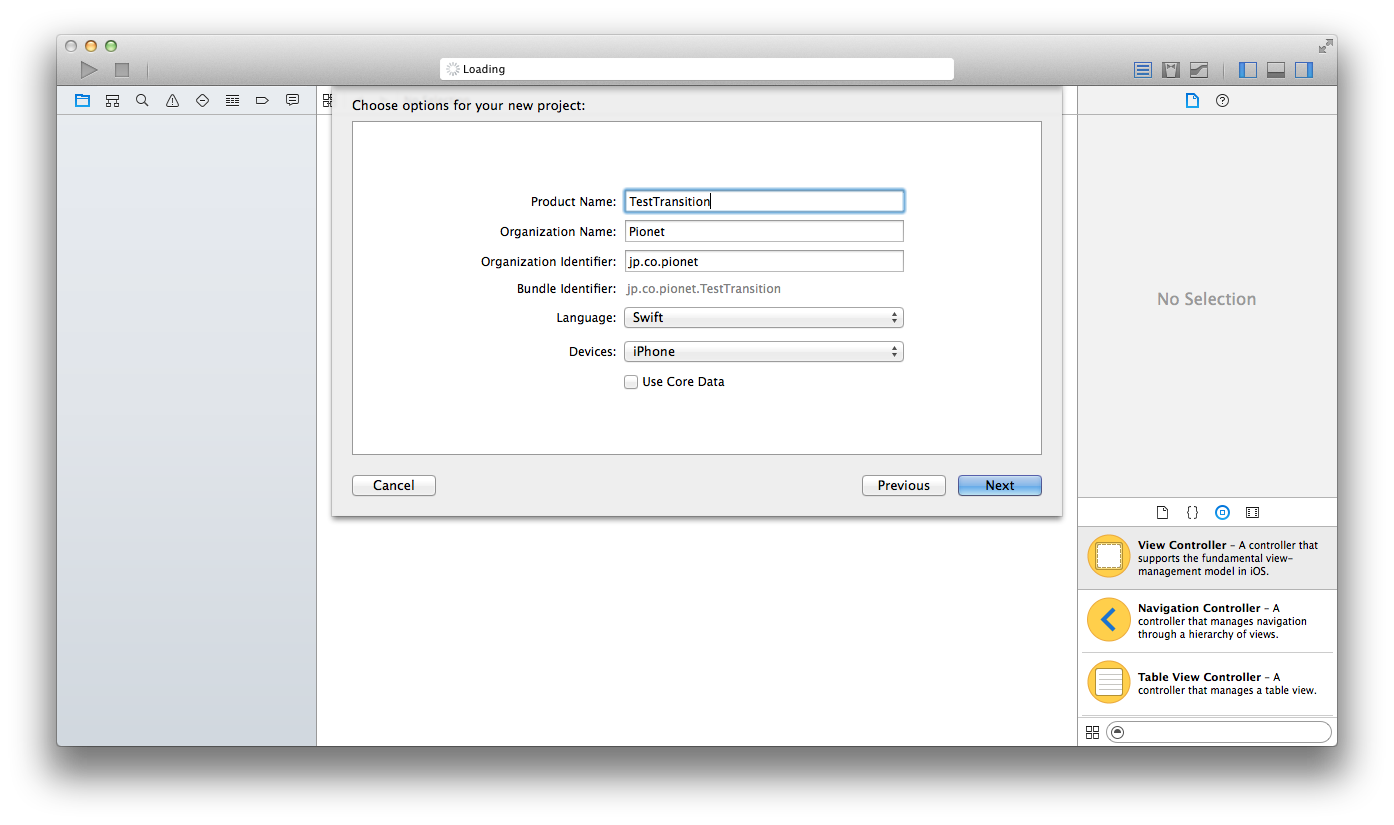Open the Devices dropdown showing iPhone
The height and width of the screenshot is (825, 1394).
click(764, 352)
